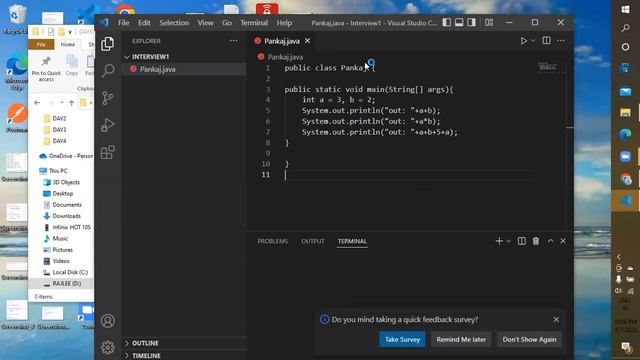The width and height of the screenshot is (640, 360).
Task: Switch to the TERMINAL panel tab
Action: tap(352, 241)
